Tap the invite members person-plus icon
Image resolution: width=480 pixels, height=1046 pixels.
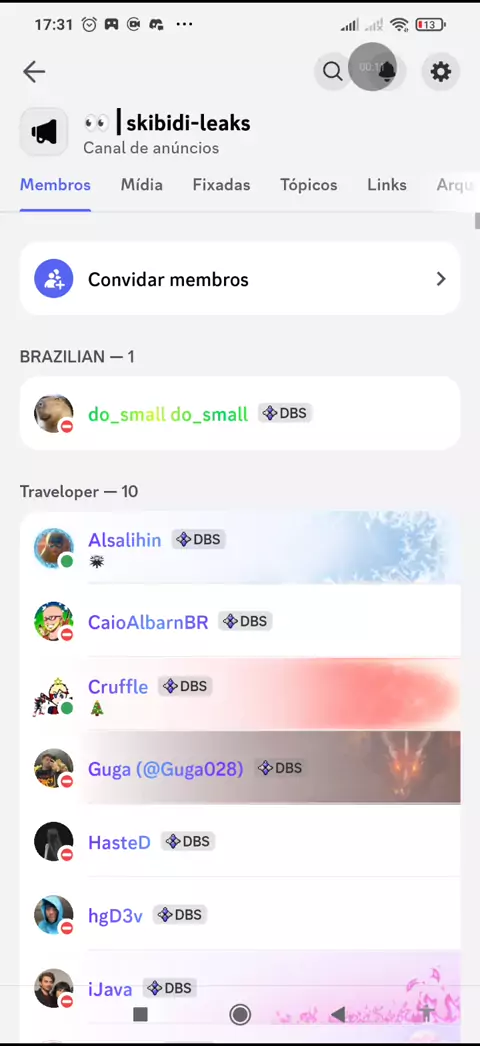click(53, 279)
